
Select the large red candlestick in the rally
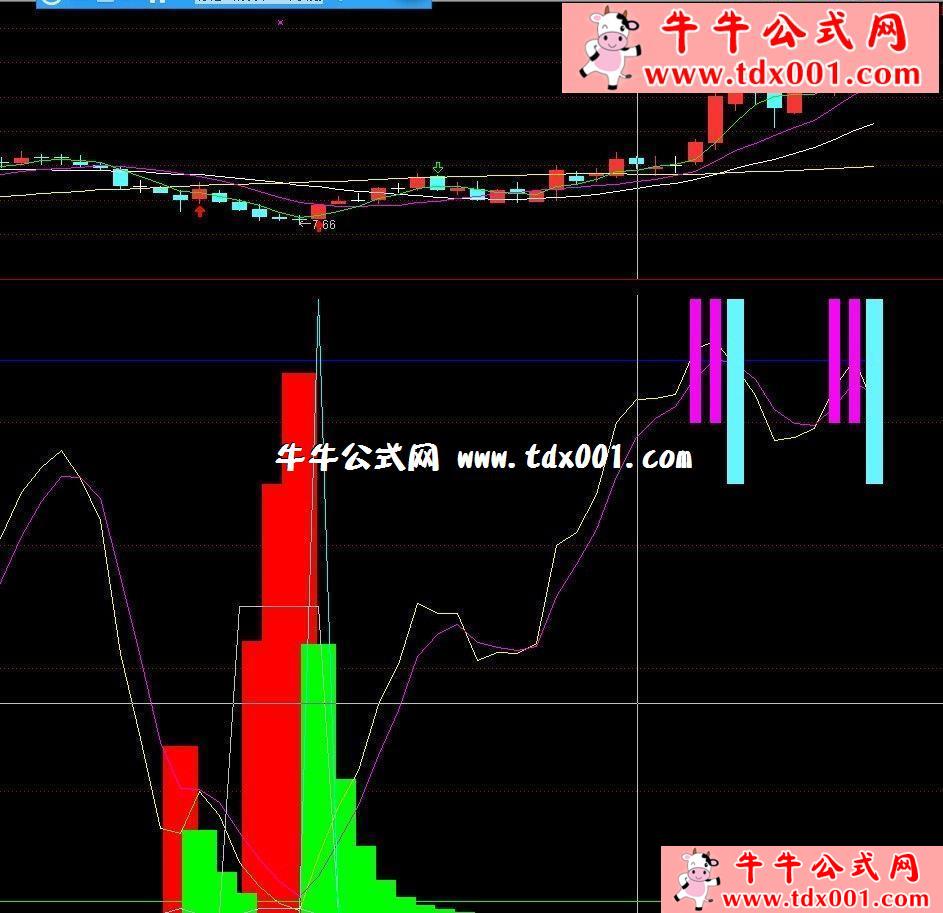point(715,120)
